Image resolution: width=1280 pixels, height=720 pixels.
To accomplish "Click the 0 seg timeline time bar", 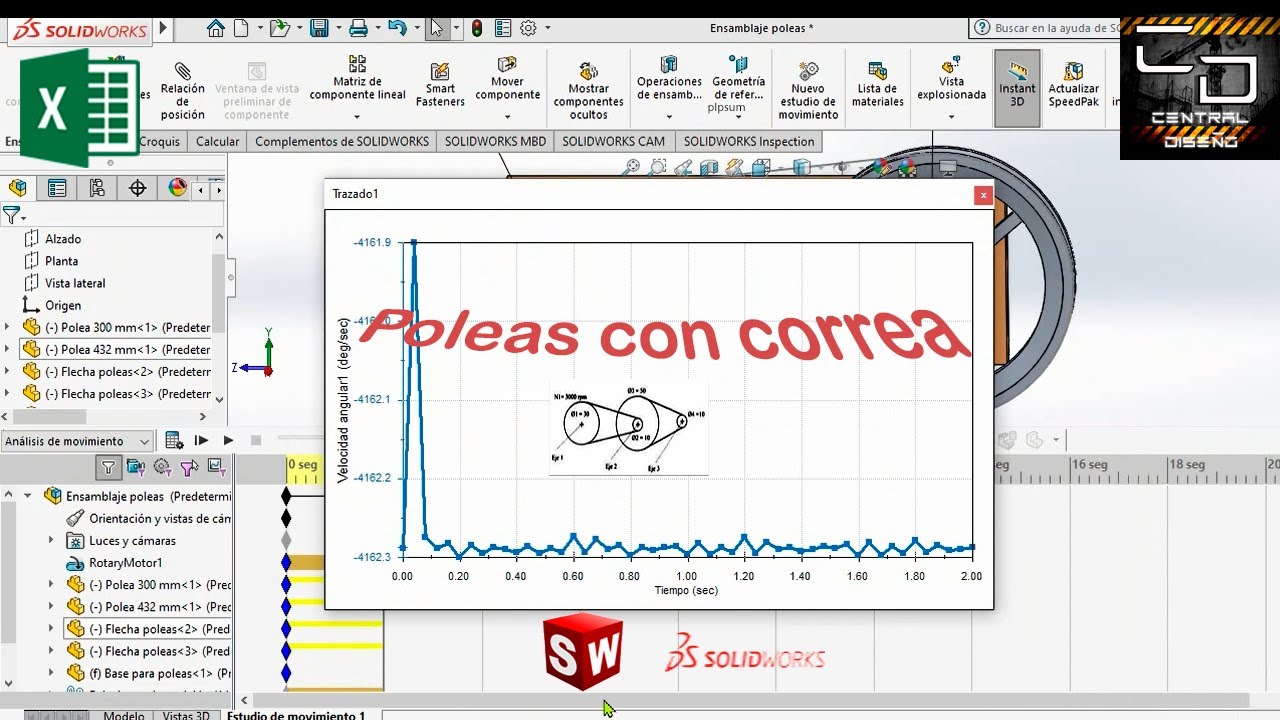I will (x=302, y=465).
